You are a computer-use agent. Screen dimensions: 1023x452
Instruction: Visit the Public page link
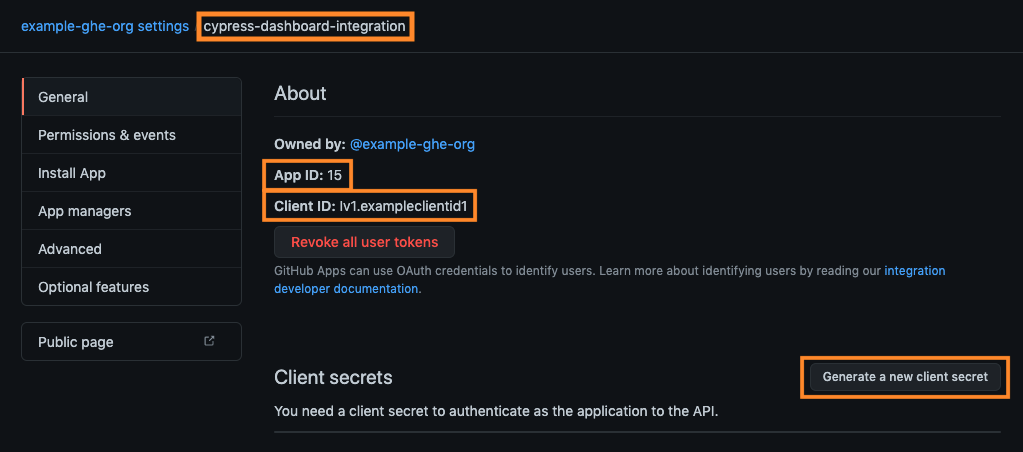coord(76,342)
